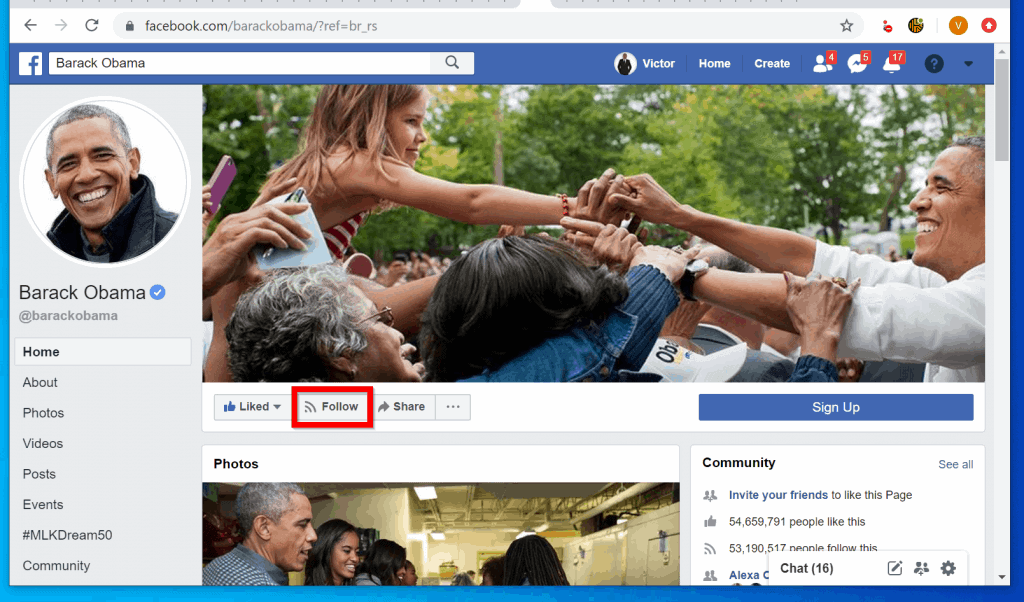Open the Chat (16) bar

(x=807, y=568)
